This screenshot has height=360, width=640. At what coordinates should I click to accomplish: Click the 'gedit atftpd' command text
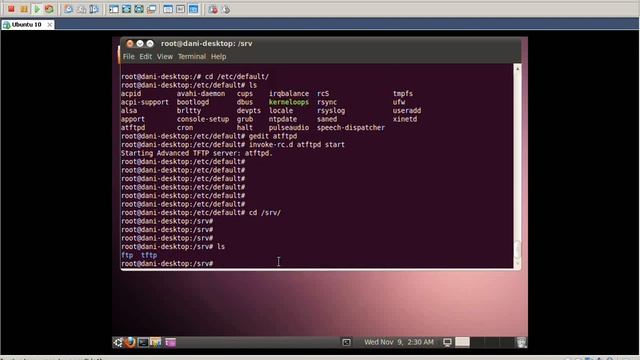(273, 136)
